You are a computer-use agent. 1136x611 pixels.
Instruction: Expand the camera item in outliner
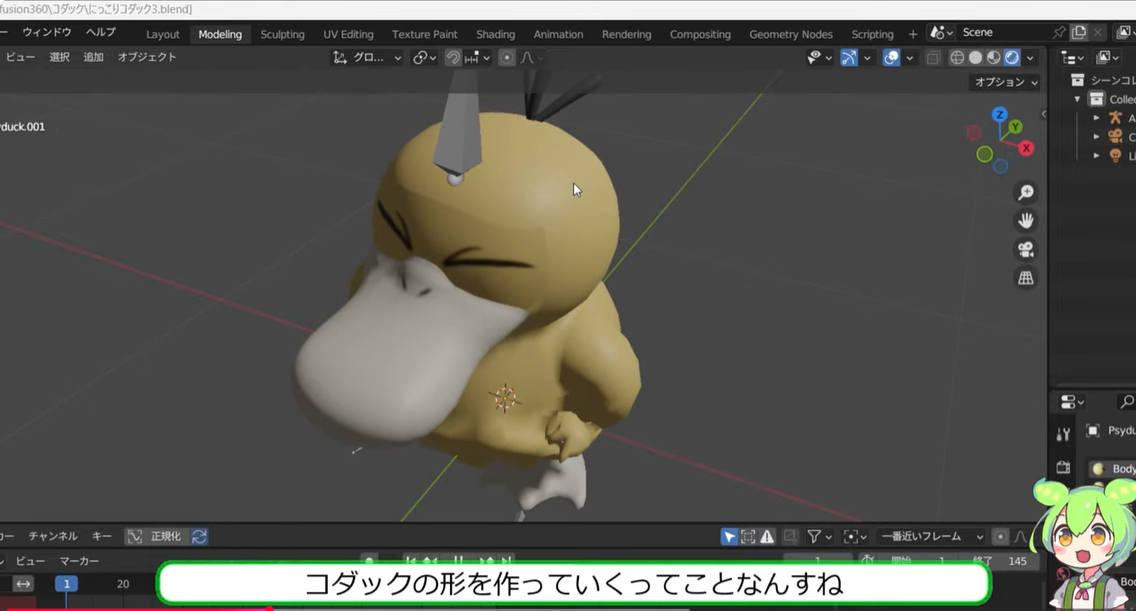1096,136
